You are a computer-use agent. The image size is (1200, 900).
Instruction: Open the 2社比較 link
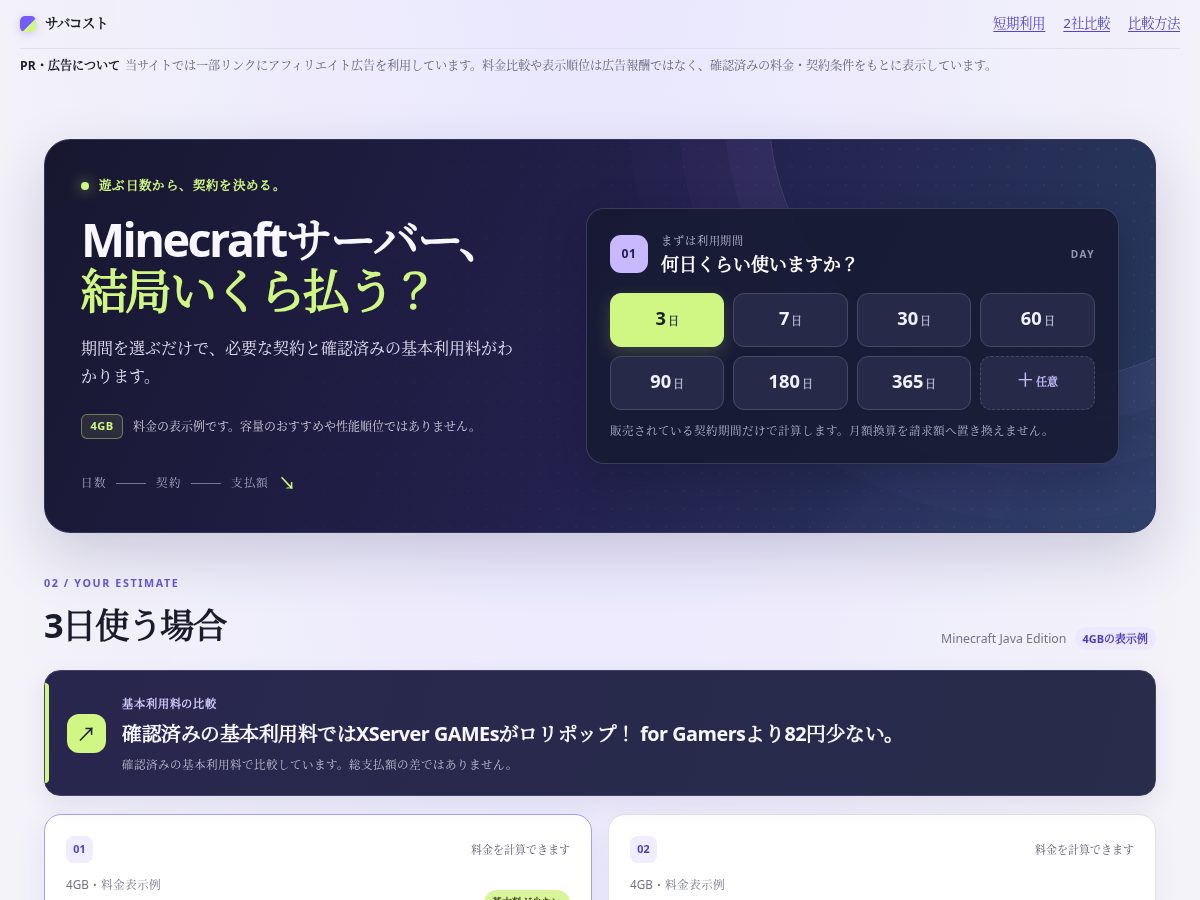(1087, 23)
